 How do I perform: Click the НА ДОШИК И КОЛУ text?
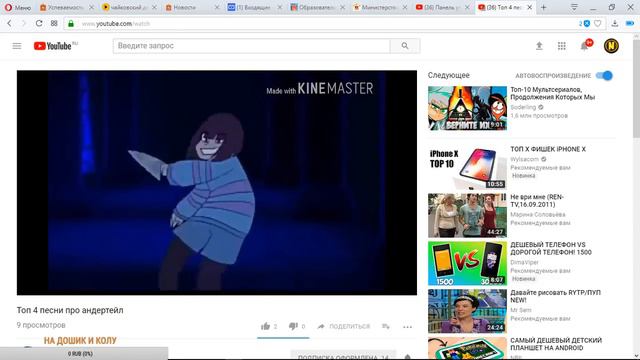coord(80,340)
